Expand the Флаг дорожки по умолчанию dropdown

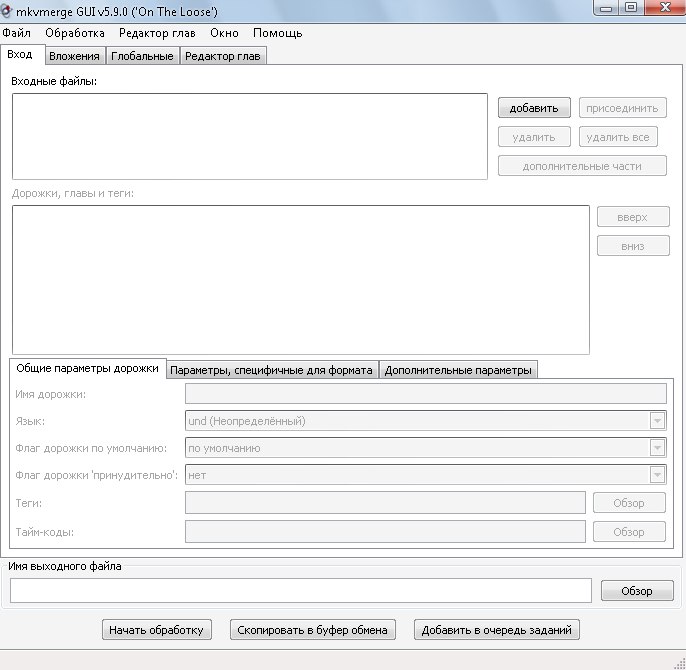[657, 448]
